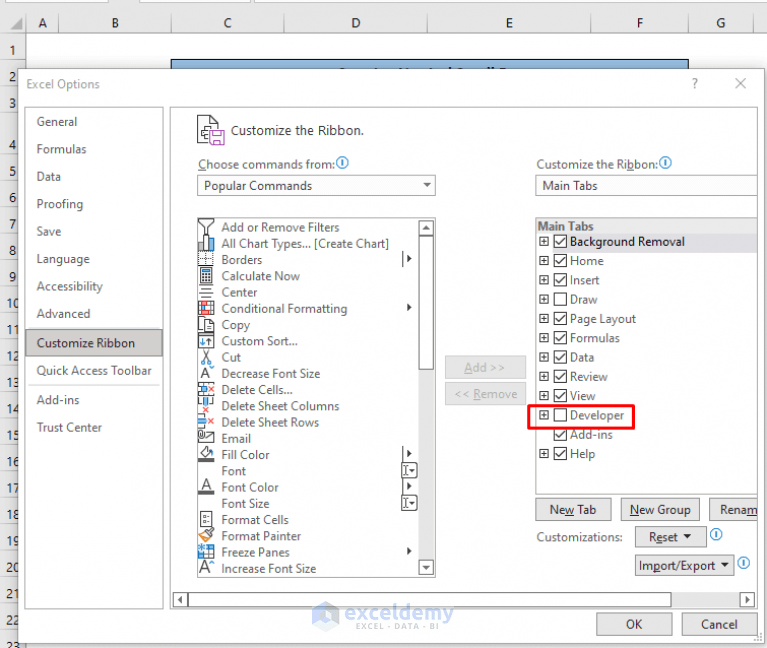Click the commands list scroll up arrow
The width and height of the screenshot is (767, 648).
(x=427, y=228)
